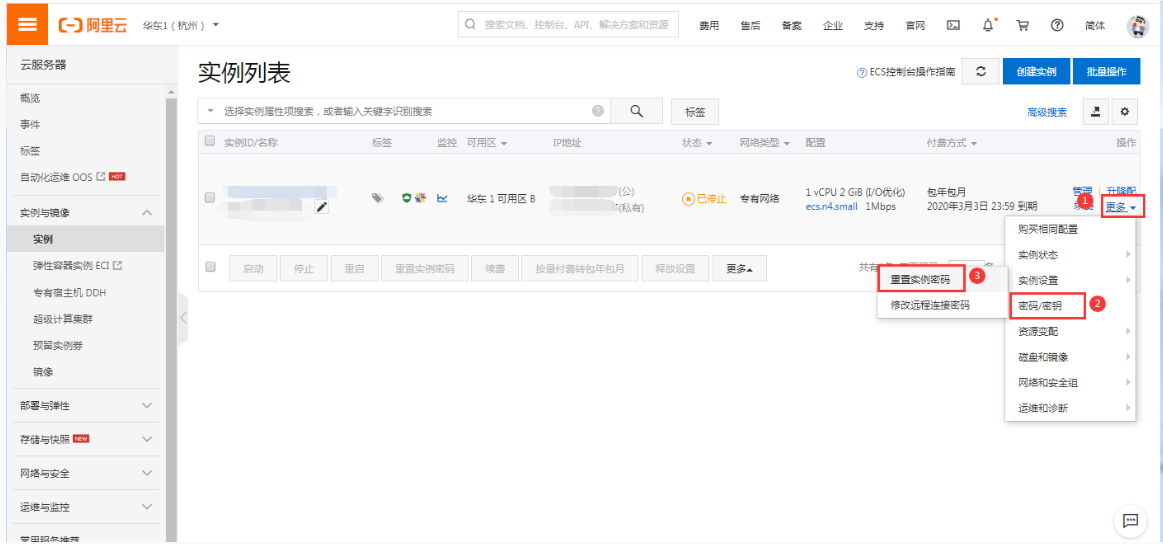The width and height of the screenshot is (1163, 544).
Task: Open the notification bell
Action: coord(989,25)
